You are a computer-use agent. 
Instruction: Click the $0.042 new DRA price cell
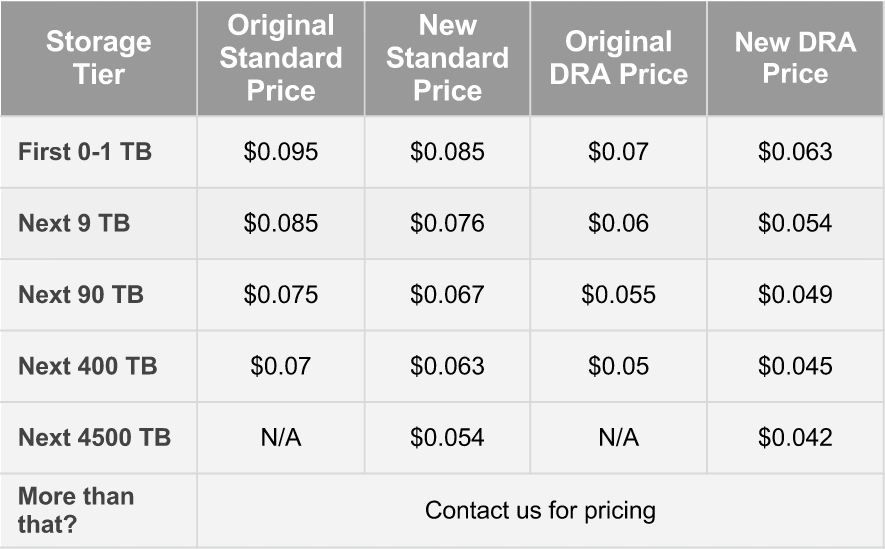pyautogui.click(x=795, y=438)
